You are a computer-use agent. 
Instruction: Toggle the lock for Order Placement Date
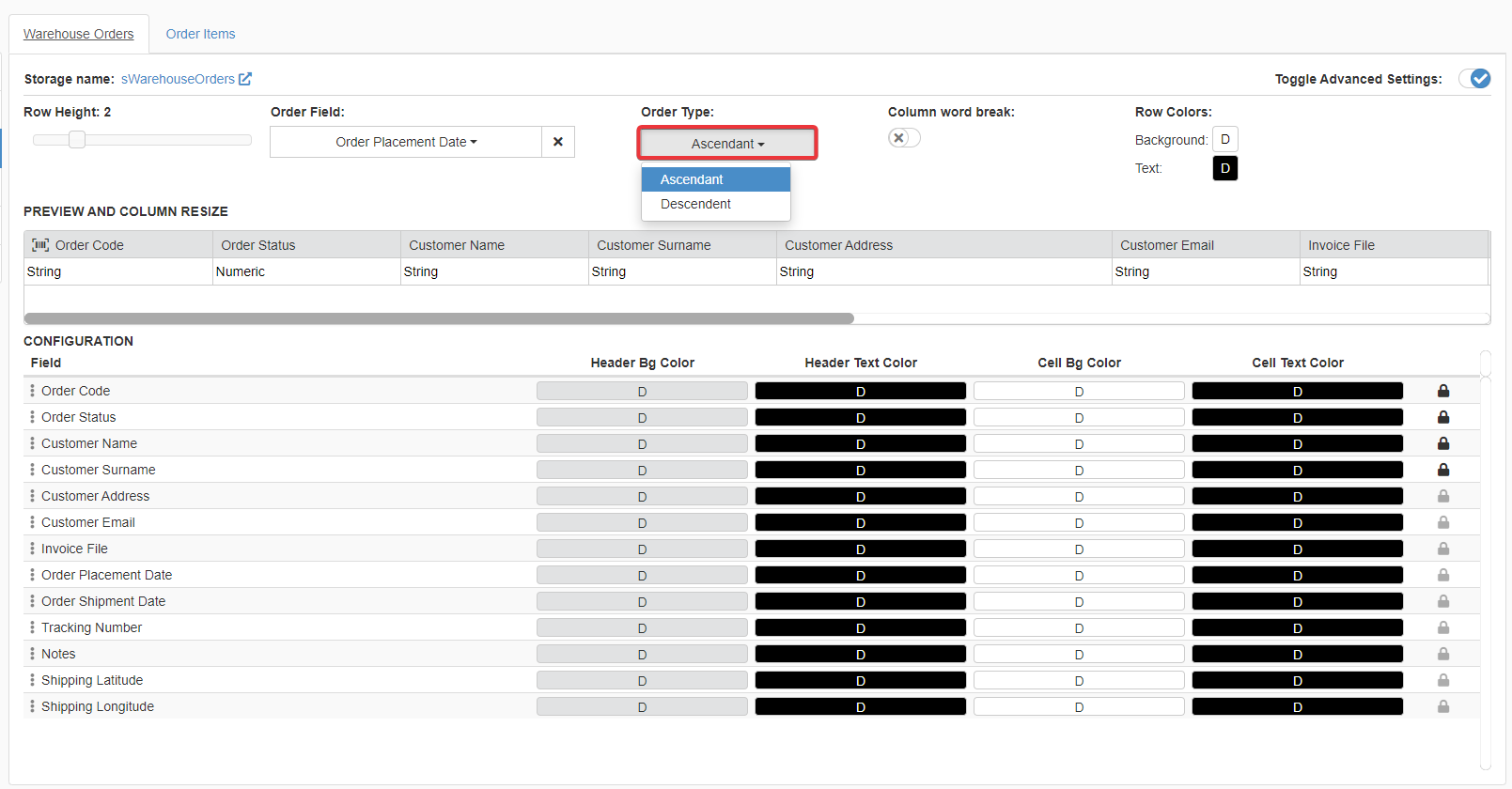pos(1443,575)
